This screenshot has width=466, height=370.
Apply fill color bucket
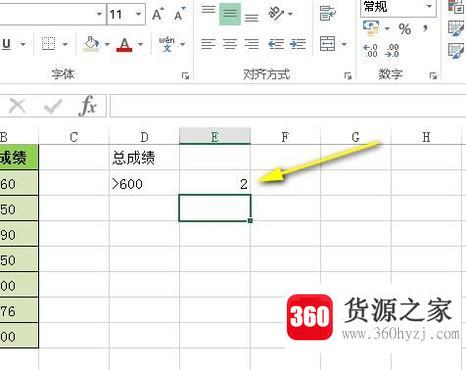(91, 44)
